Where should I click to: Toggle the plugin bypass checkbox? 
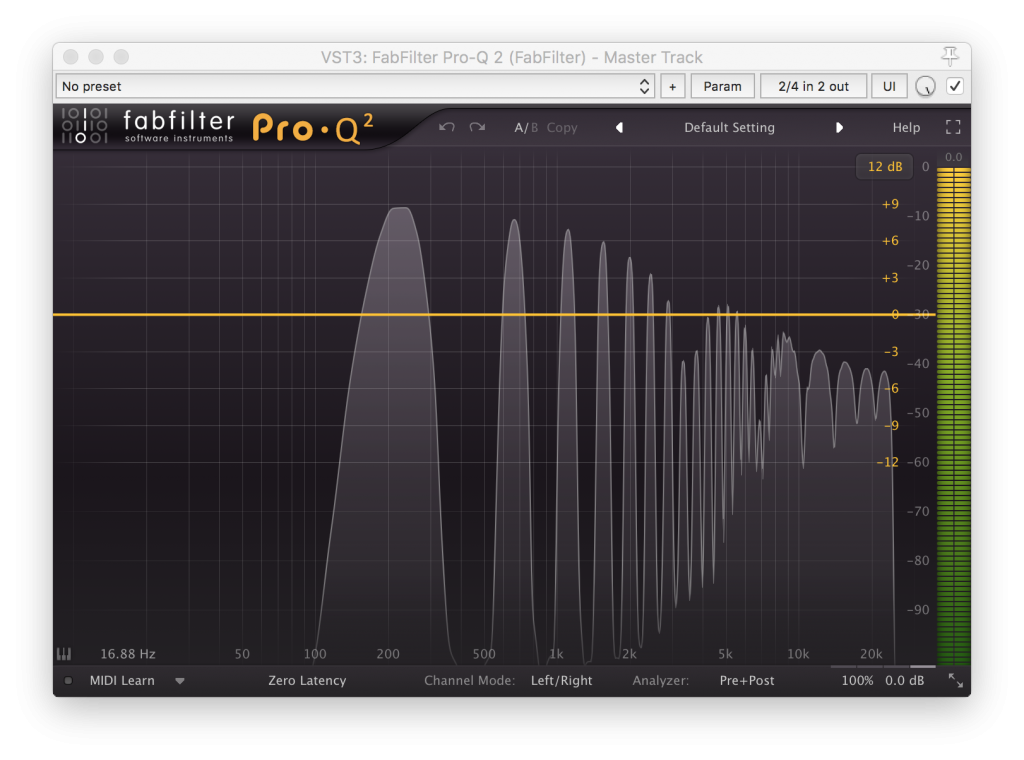click(955, 86)
